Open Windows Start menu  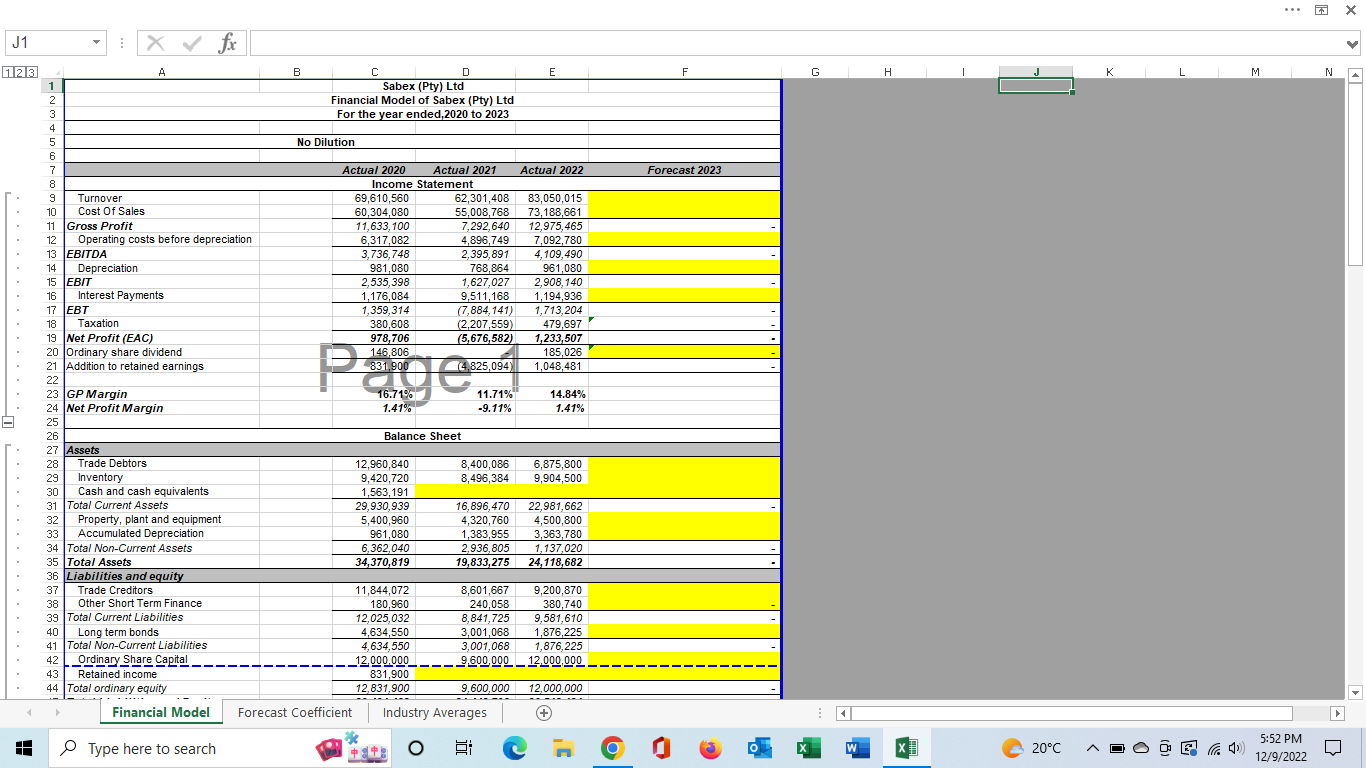(x=24, y=748)
